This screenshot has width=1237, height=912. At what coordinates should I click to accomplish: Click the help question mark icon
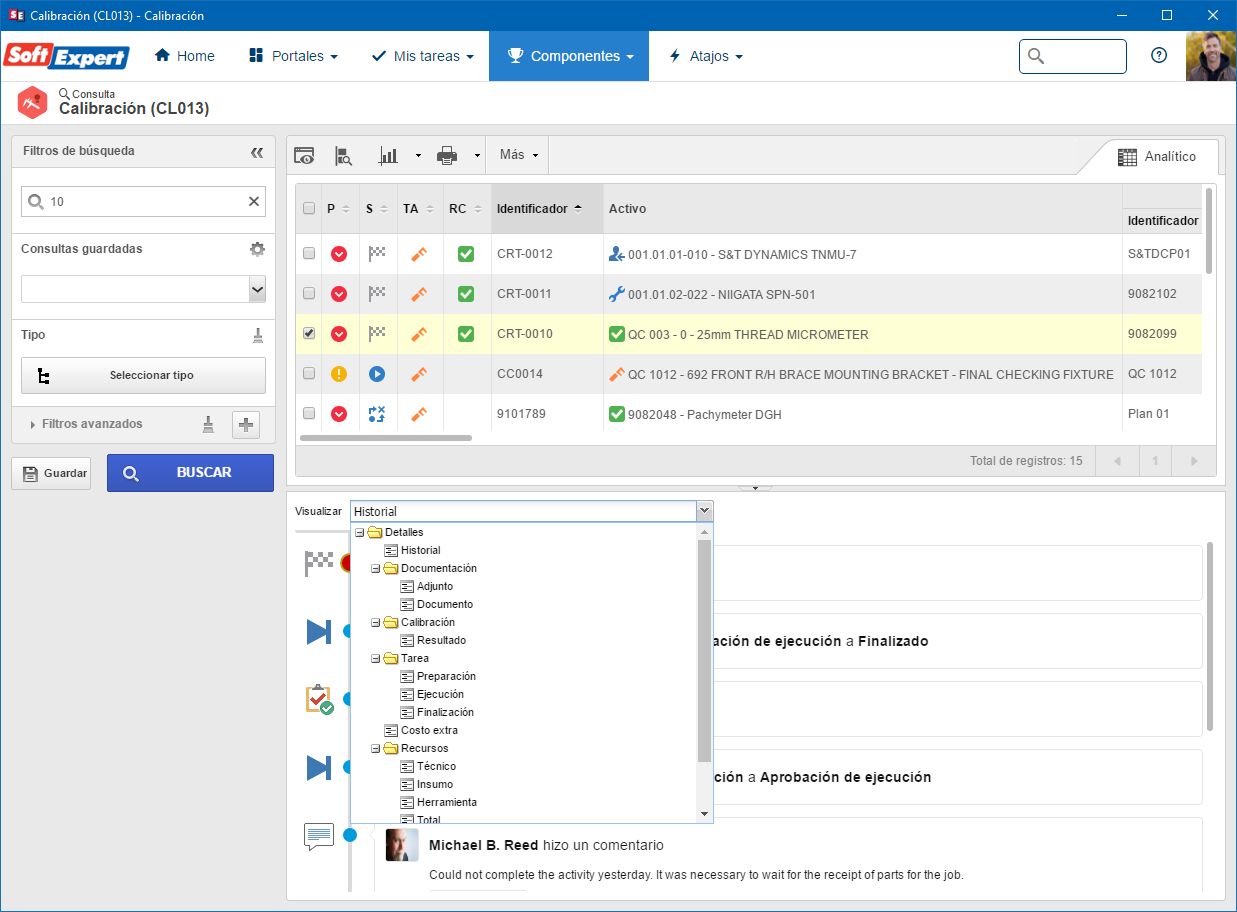click(x=1159, y=56)
